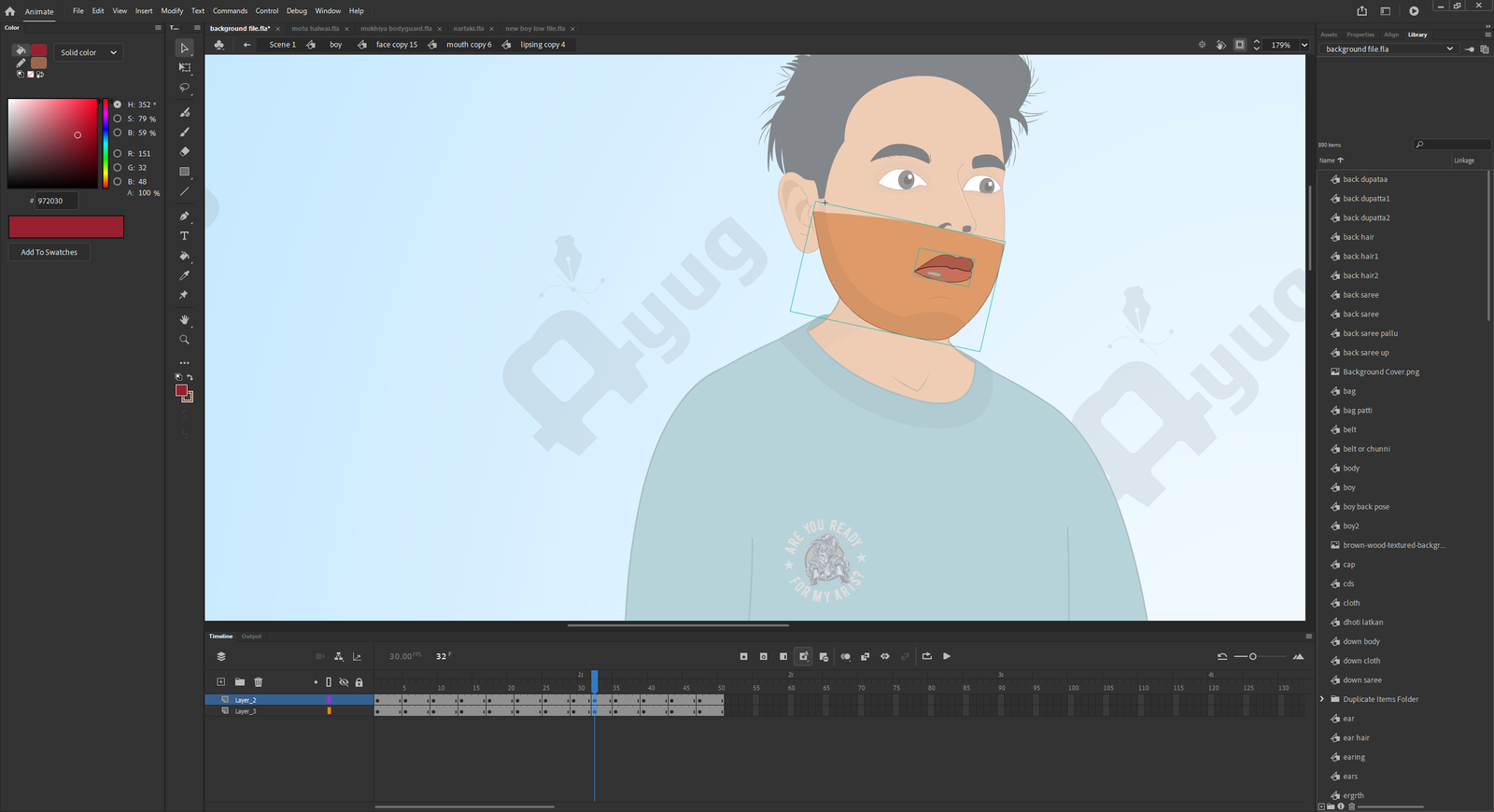Select the Eraser tool
1494x812 pixels.
pos(184,151)
